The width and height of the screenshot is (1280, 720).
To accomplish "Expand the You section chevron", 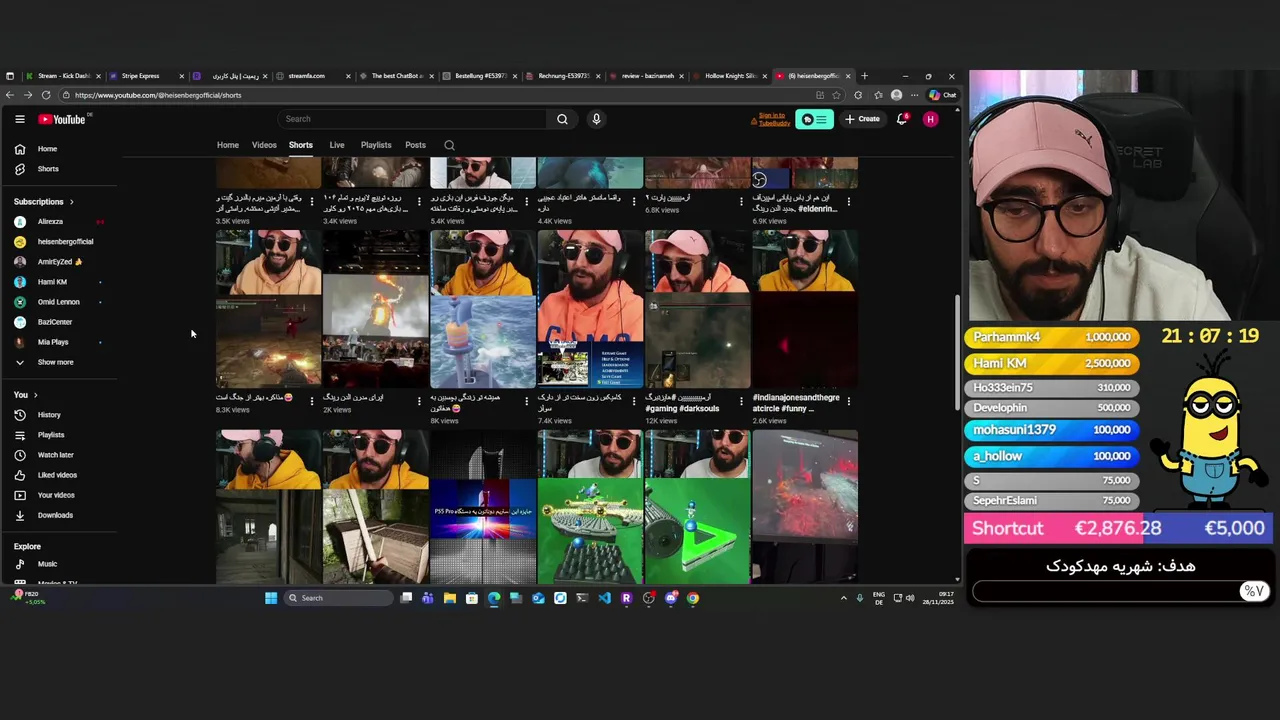I will coord(35,395).
